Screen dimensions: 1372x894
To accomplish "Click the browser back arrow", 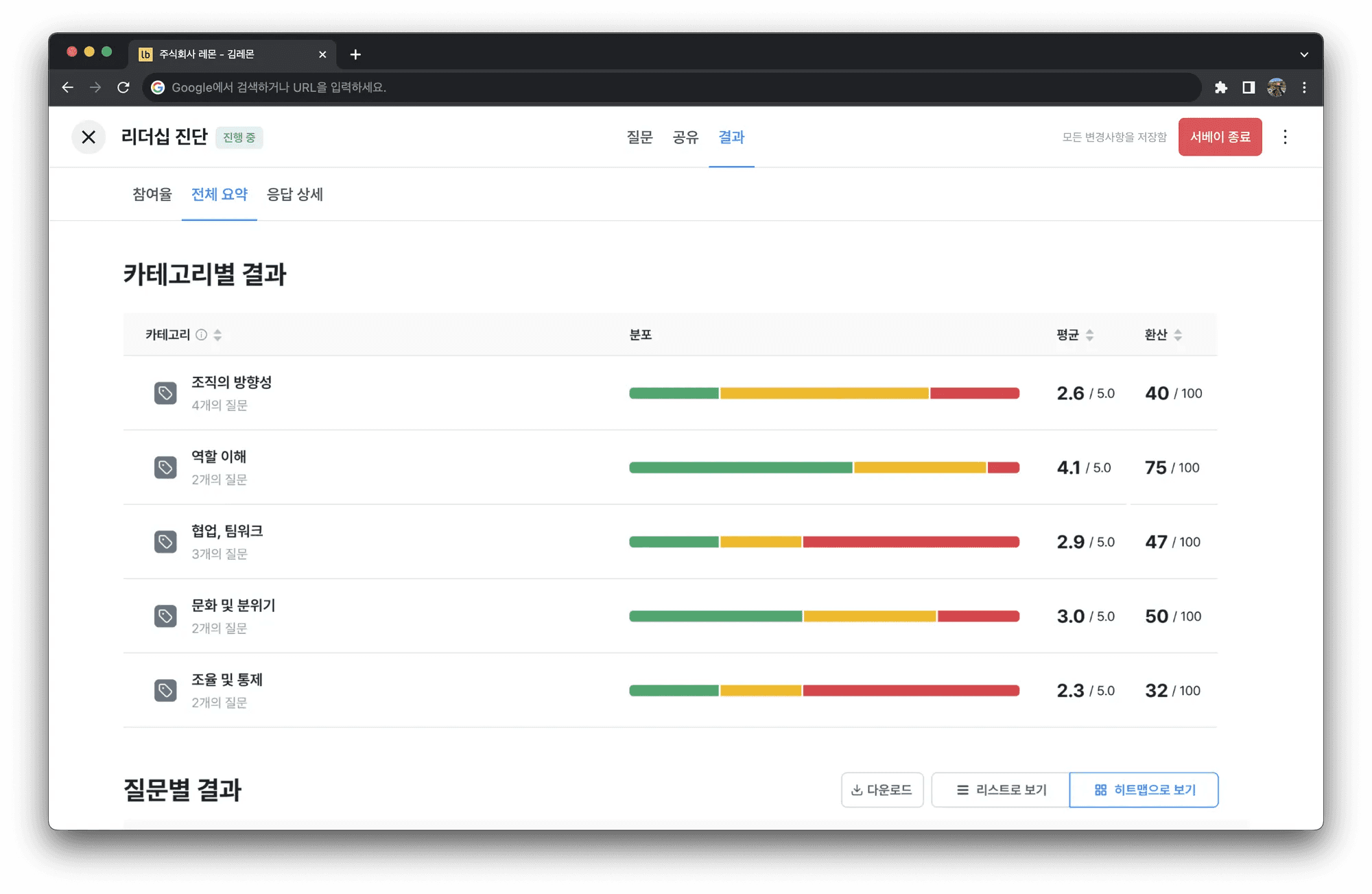I will (x=67, y=87).
